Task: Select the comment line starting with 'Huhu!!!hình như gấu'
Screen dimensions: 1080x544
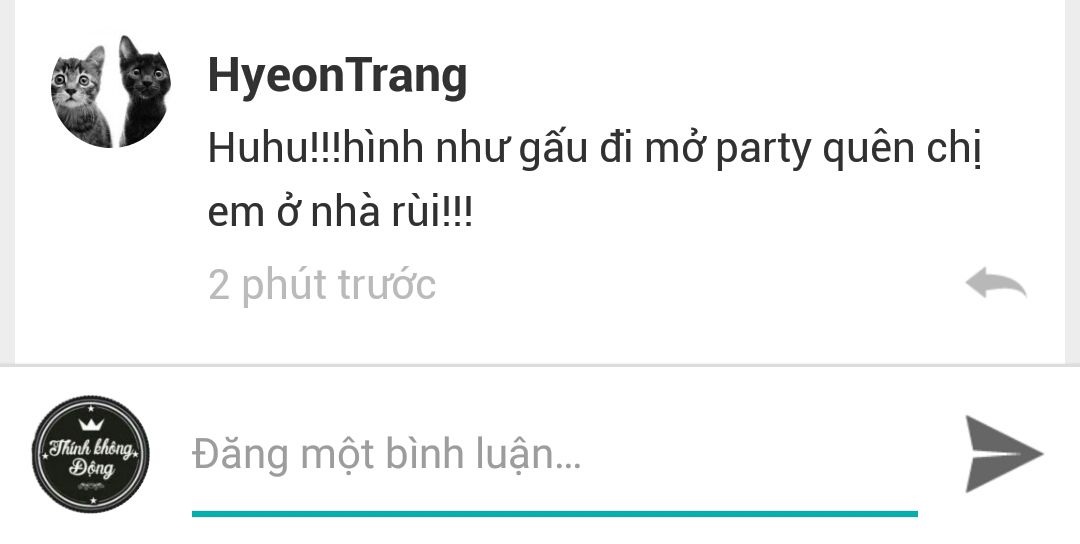Action: [594, 150]
